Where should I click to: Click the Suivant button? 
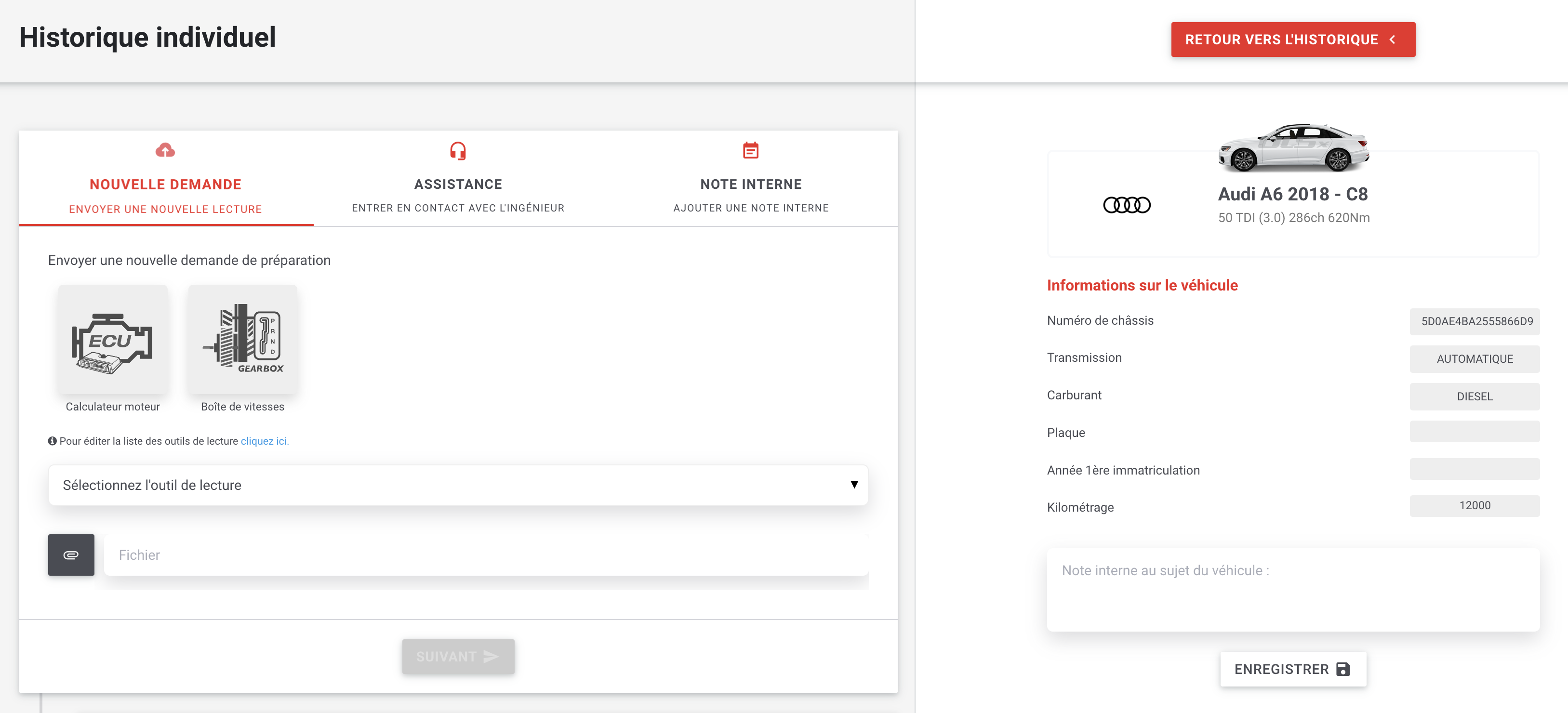458,657
